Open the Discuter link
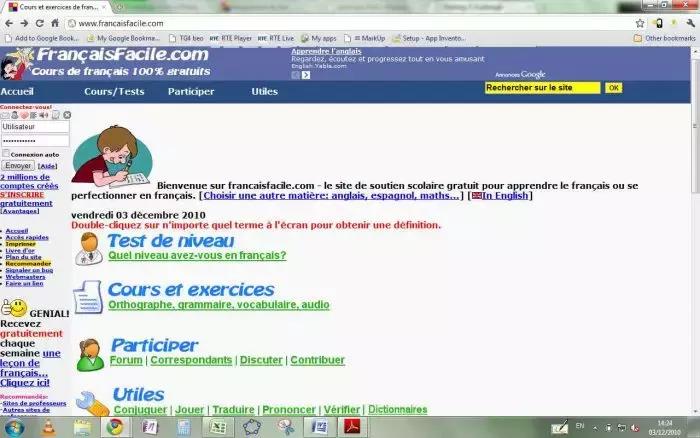This screenshot has width=700, height=438. (261, 360)
